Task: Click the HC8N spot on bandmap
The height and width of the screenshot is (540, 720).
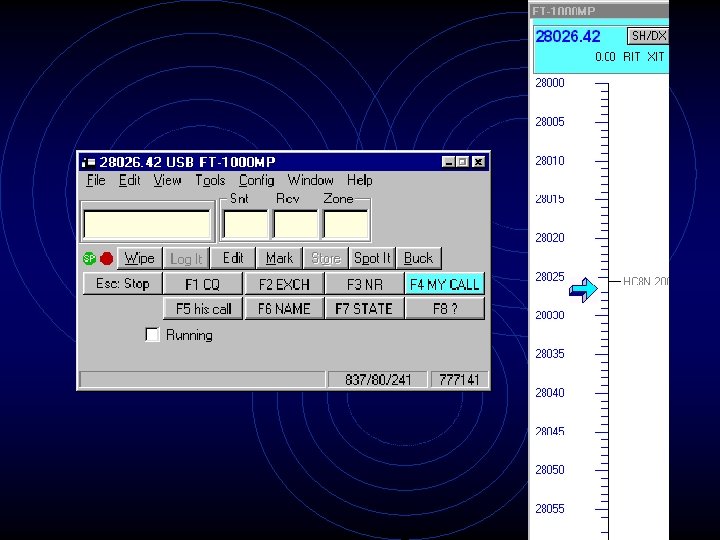Action: 645,281
